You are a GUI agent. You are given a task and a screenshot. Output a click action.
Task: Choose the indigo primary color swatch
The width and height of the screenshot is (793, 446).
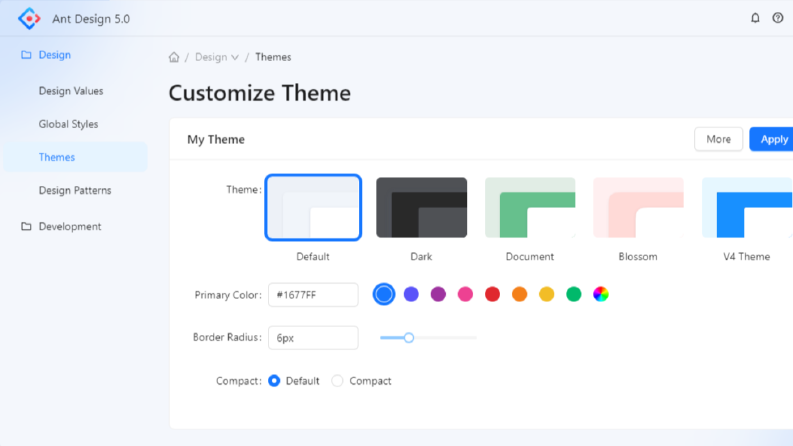point(411,294)
